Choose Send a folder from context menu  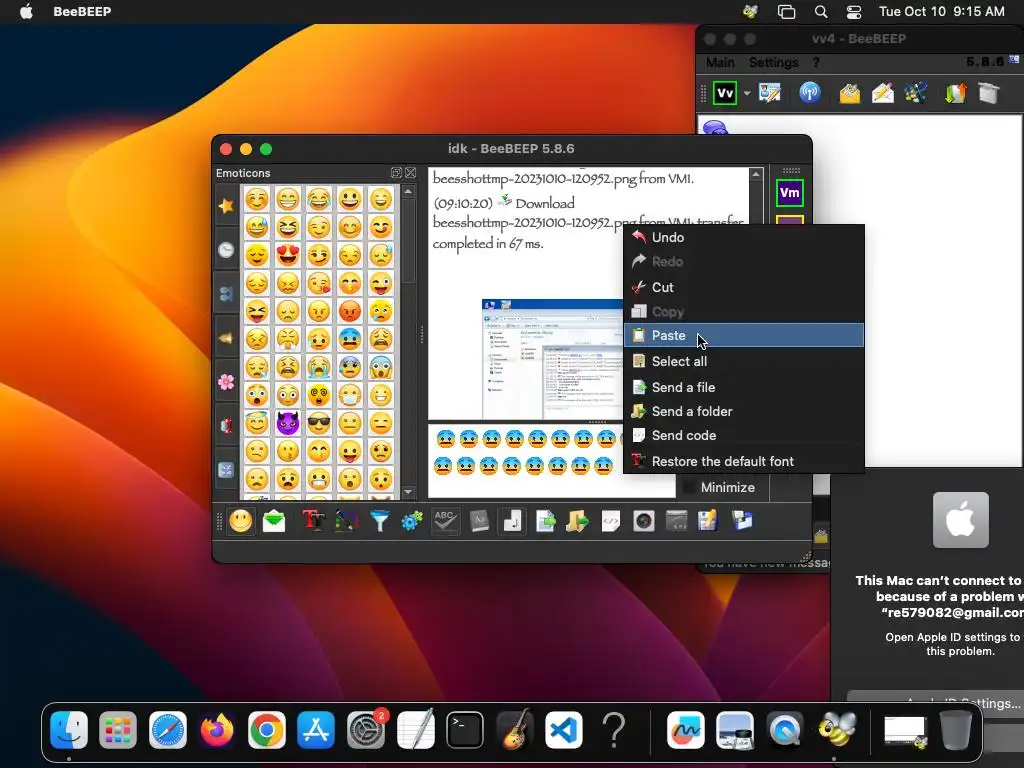[x=744, y=411]
